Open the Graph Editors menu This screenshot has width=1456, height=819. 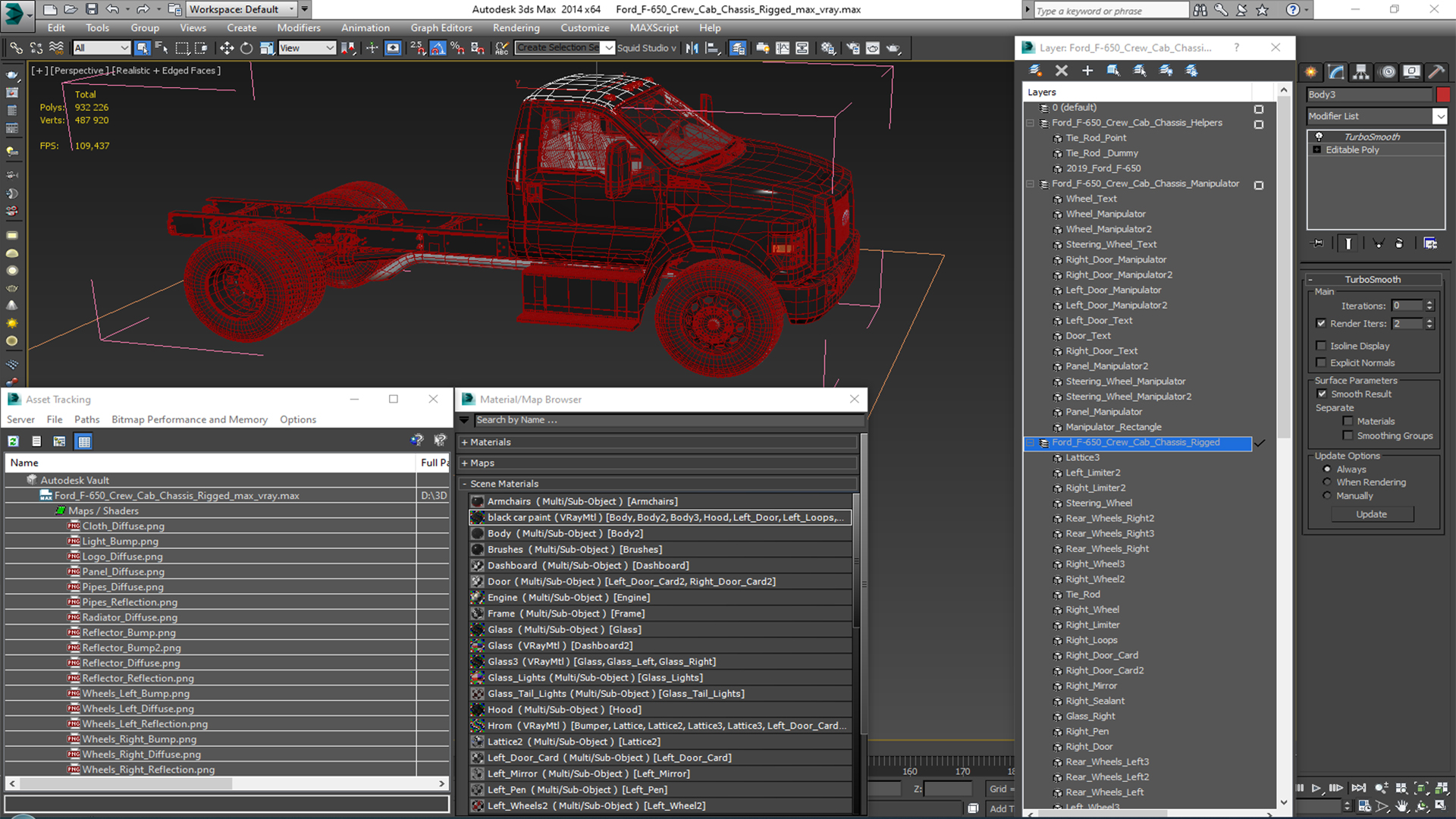pyautogui.click(x=441, y=28)
